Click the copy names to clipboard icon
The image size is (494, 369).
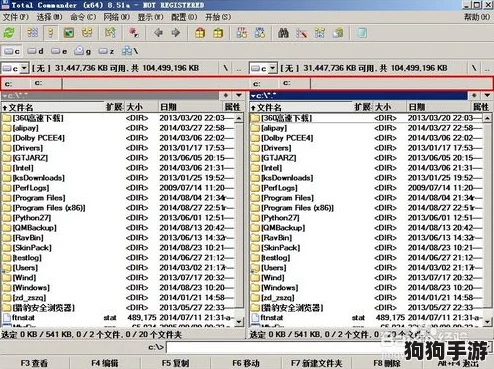point(338,33)
